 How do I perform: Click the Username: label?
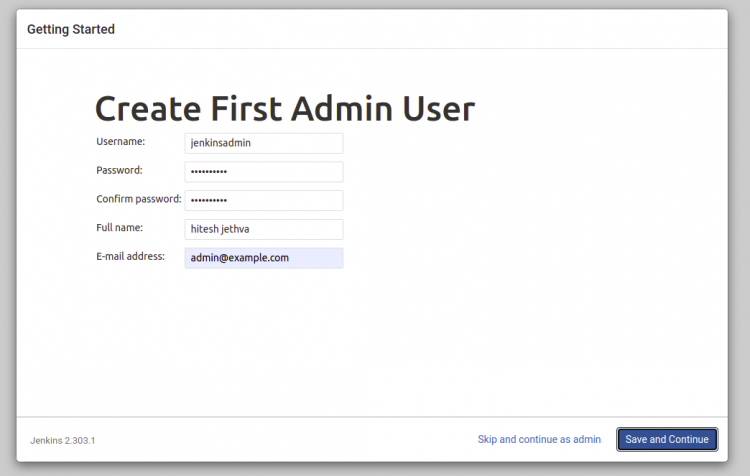(121, 142)
